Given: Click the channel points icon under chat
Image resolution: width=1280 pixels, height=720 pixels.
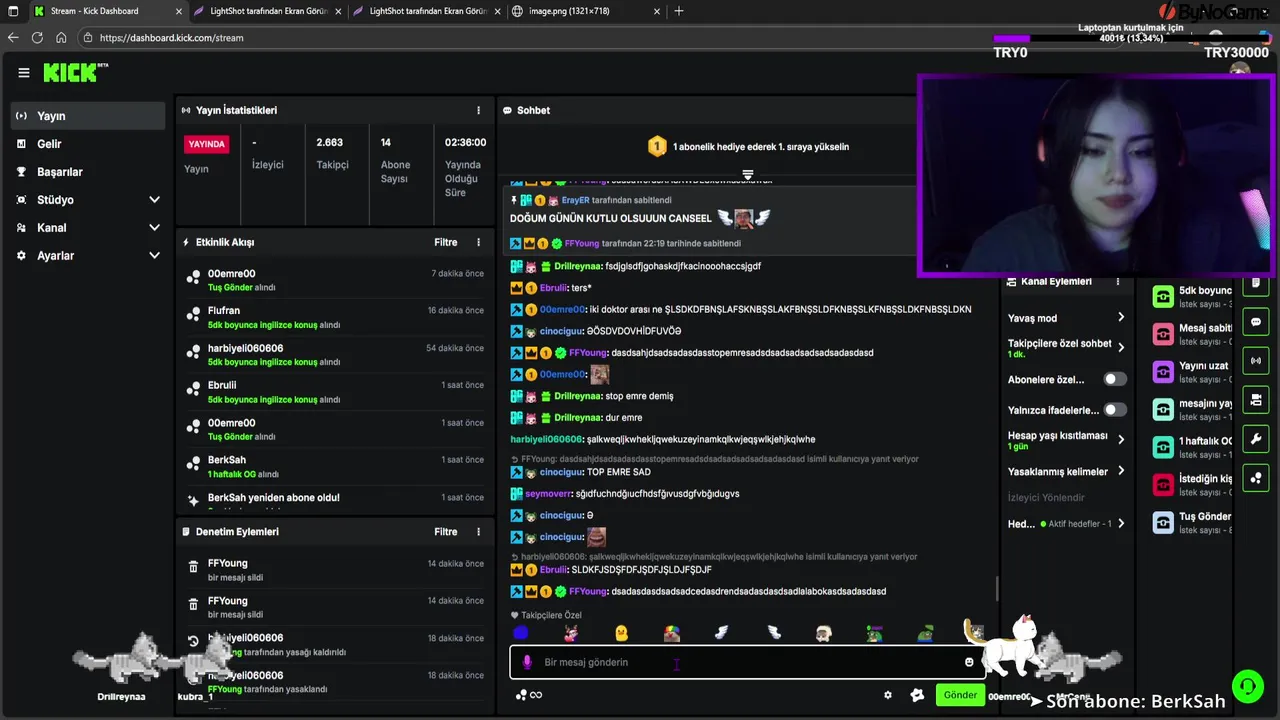Looking at the screenshot, I should click(x=521, y=695).
